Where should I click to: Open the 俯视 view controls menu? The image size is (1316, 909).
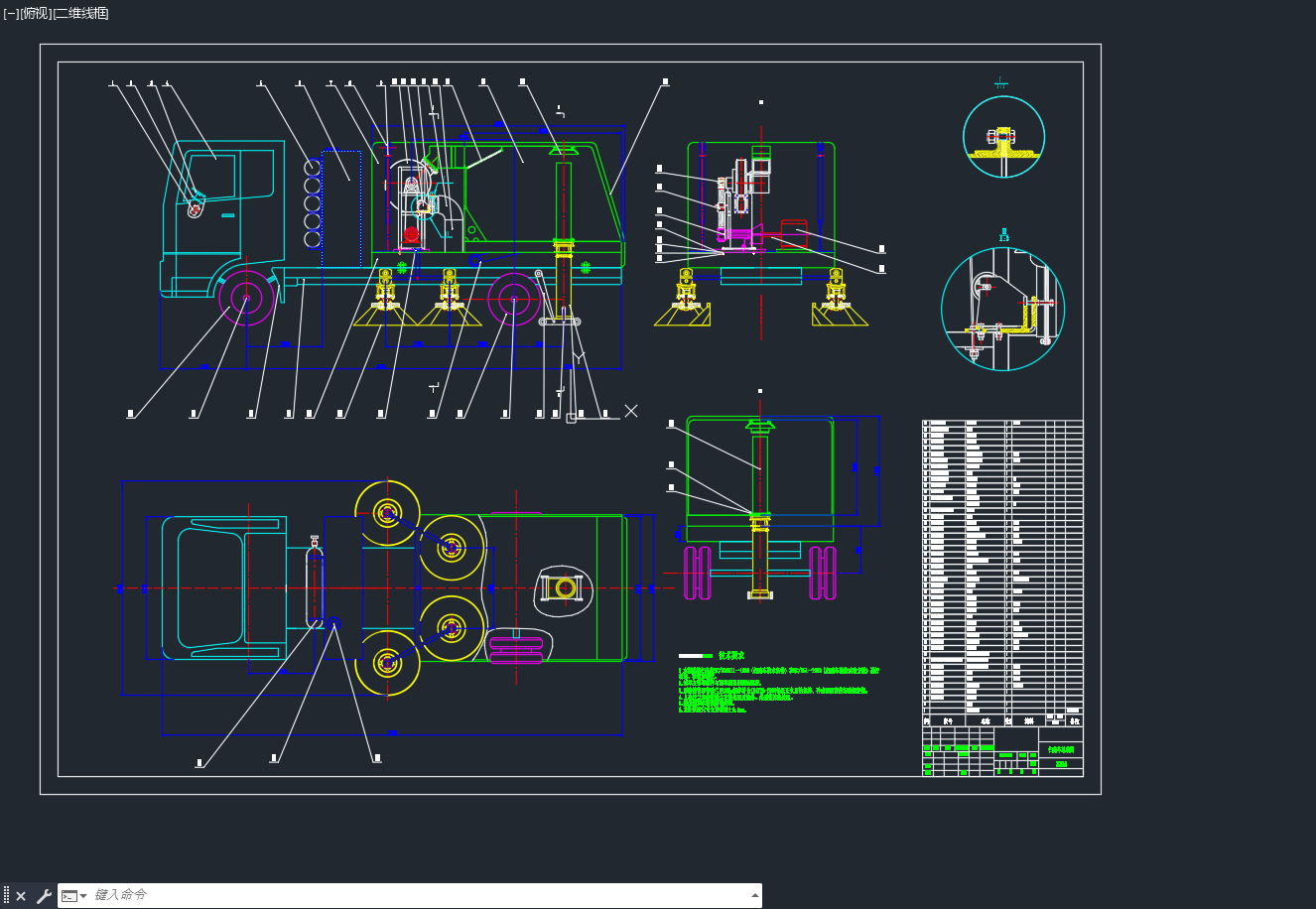click(36, 14)
